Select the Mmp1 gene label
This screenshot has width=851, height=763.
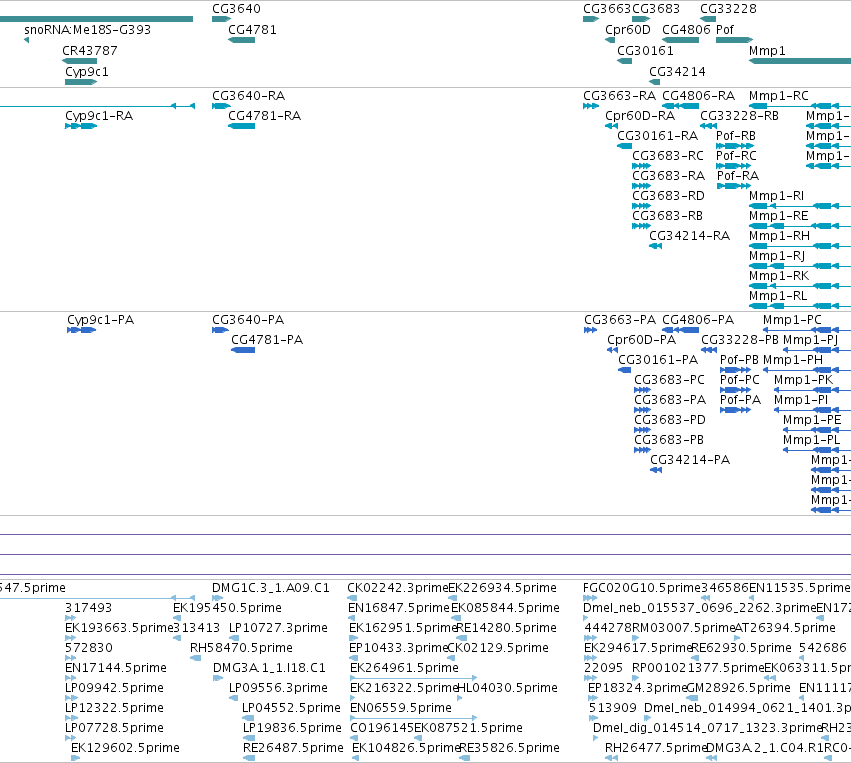pyautogui.click(x=767, y=50)
